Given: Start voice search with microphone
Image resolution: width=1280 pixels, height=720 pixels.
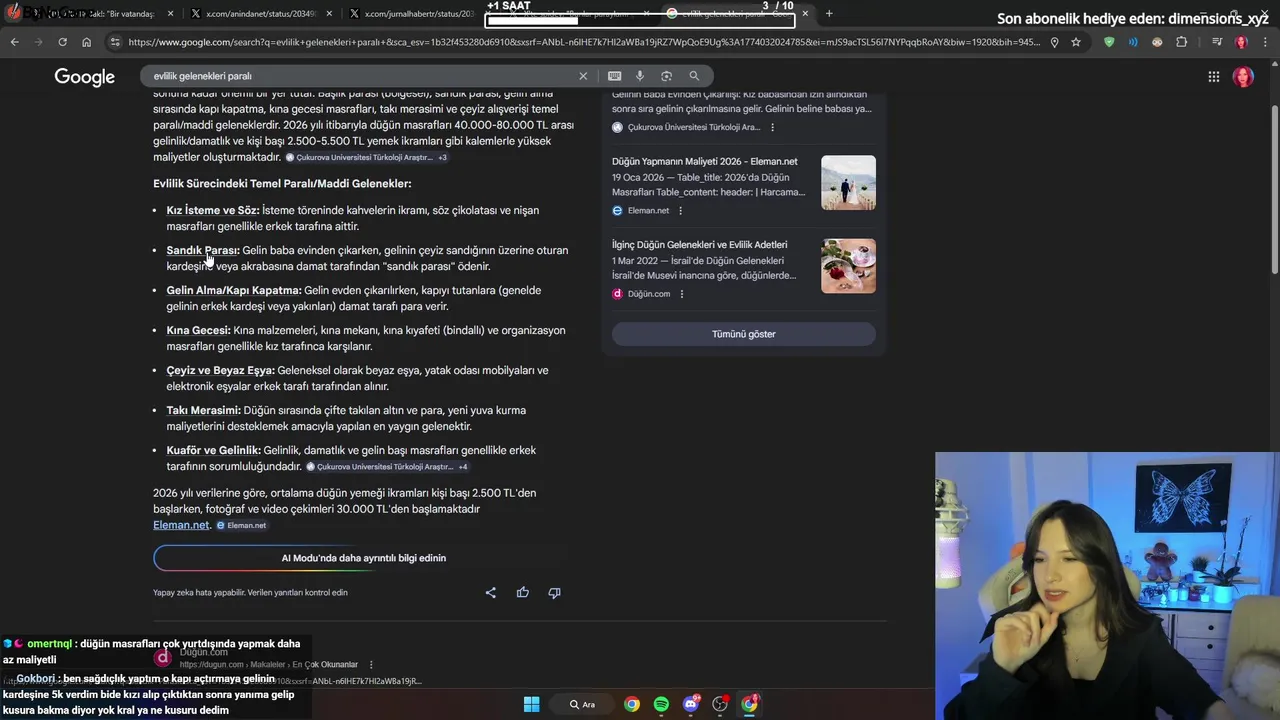Looking at the screenshot, I should (640, 76).
